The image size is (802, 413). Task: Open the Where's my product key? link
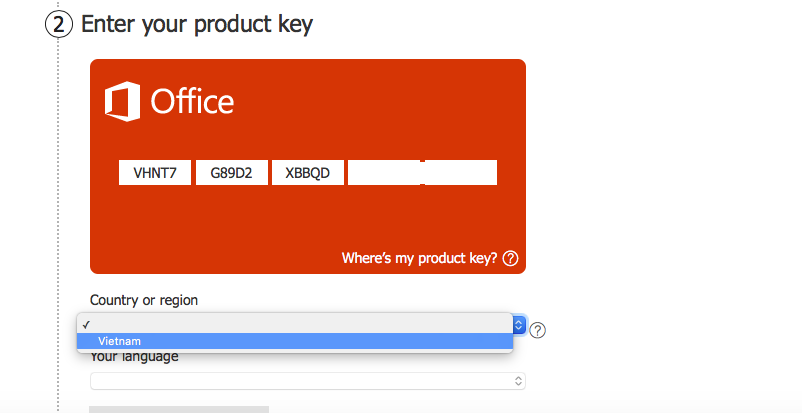tap(419, 258)
